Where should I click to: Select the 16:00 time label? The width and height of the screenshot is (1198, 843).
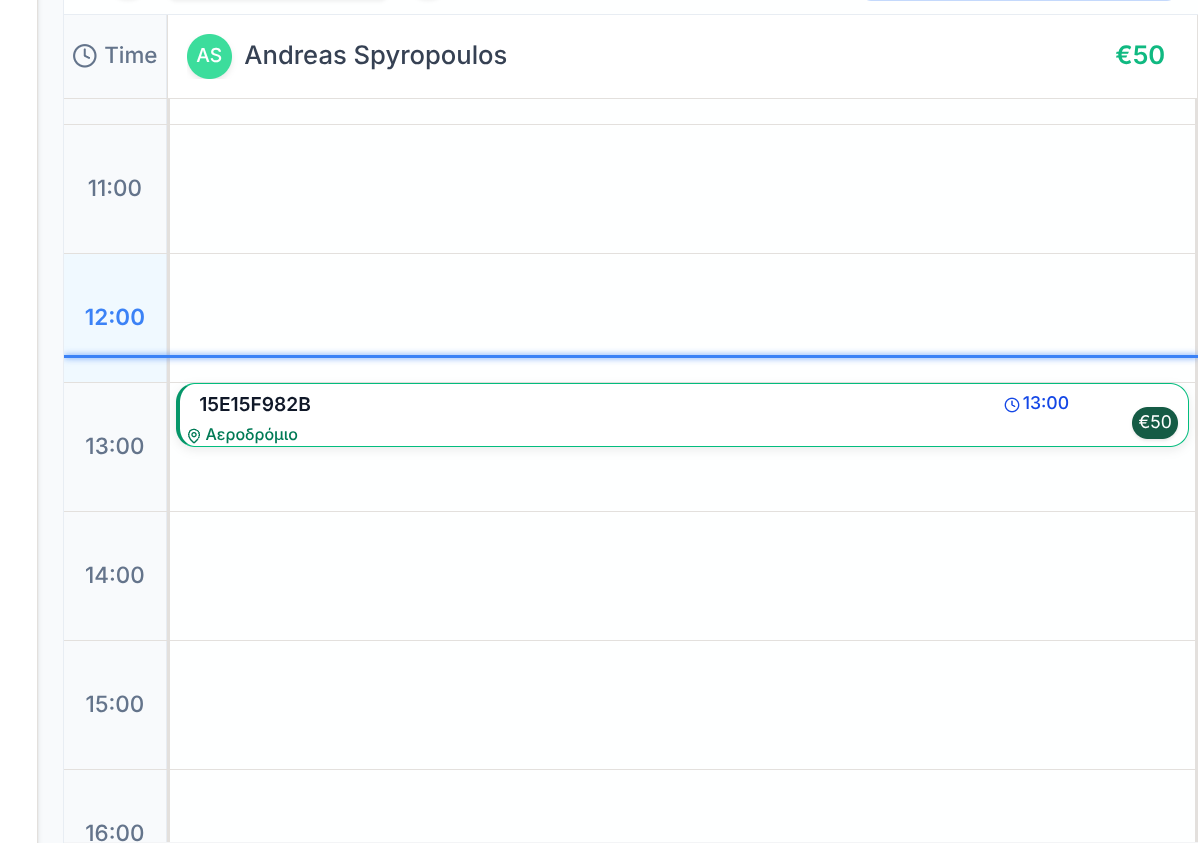pyautogui.click(x=115, y=831)
